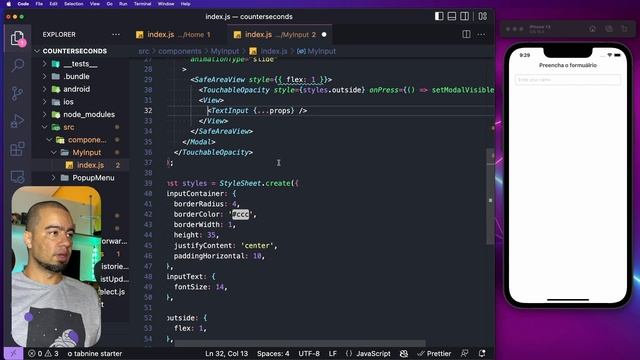Open notifications bell icon
This screenshot has width=640, height=360.
click(482, 353)
